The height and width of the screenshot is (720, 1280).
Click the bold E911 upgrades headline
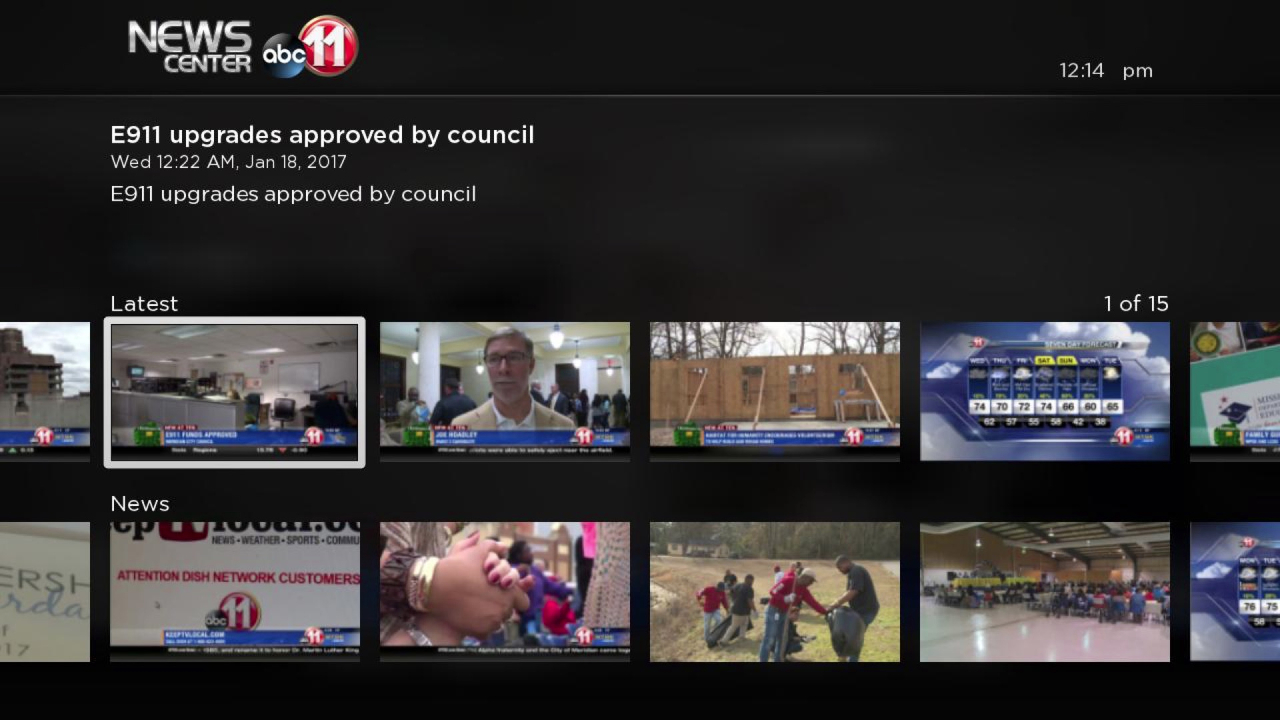pyautogui.click(x=322, y=135)
